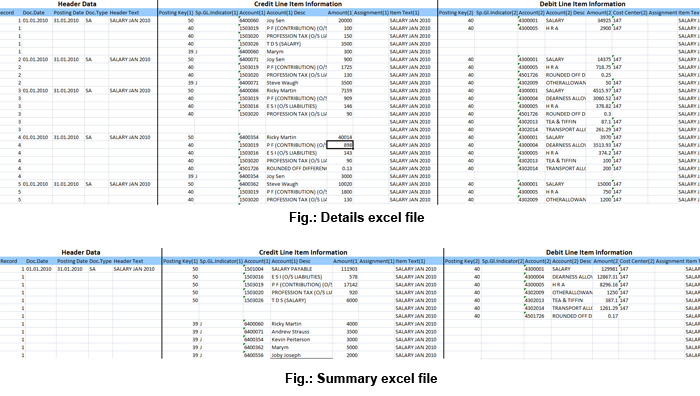Click amount 920 in Summary file
This screenshot has width=700, height=396.
(353, 293)
